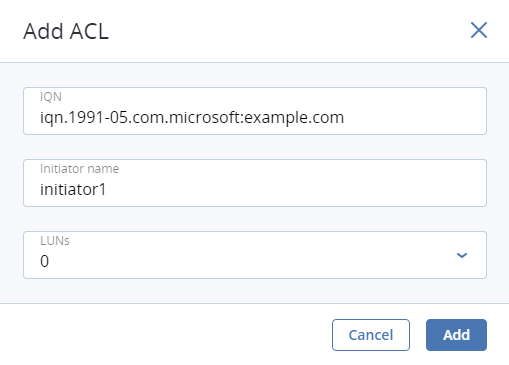This screenshot has width=509, height=365.
Task: Place cursor at end of IQN value
Action: pyautogui.click(x=345, y=118)
